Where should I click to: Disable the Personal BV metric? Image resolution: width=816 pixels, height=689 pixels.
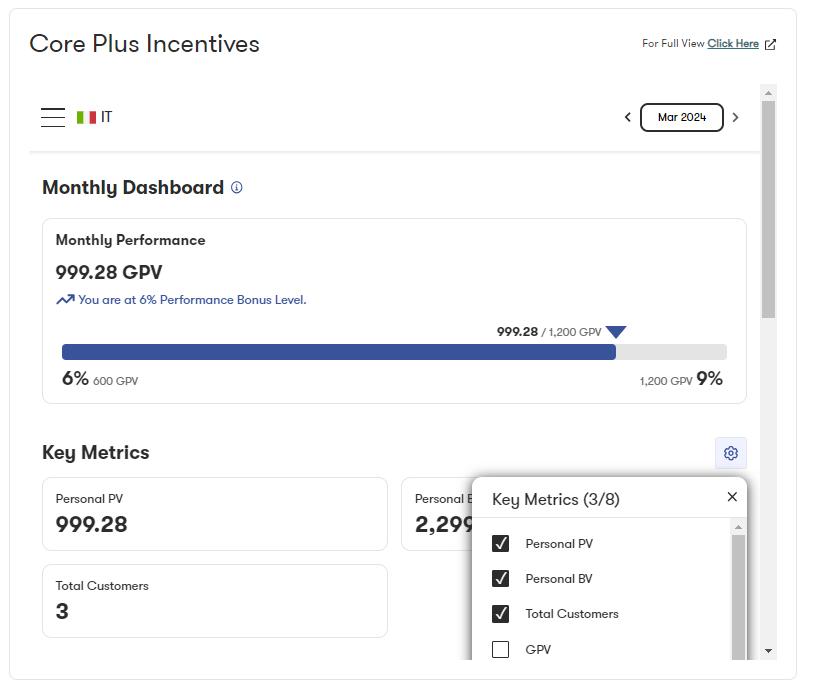(500, 578)
